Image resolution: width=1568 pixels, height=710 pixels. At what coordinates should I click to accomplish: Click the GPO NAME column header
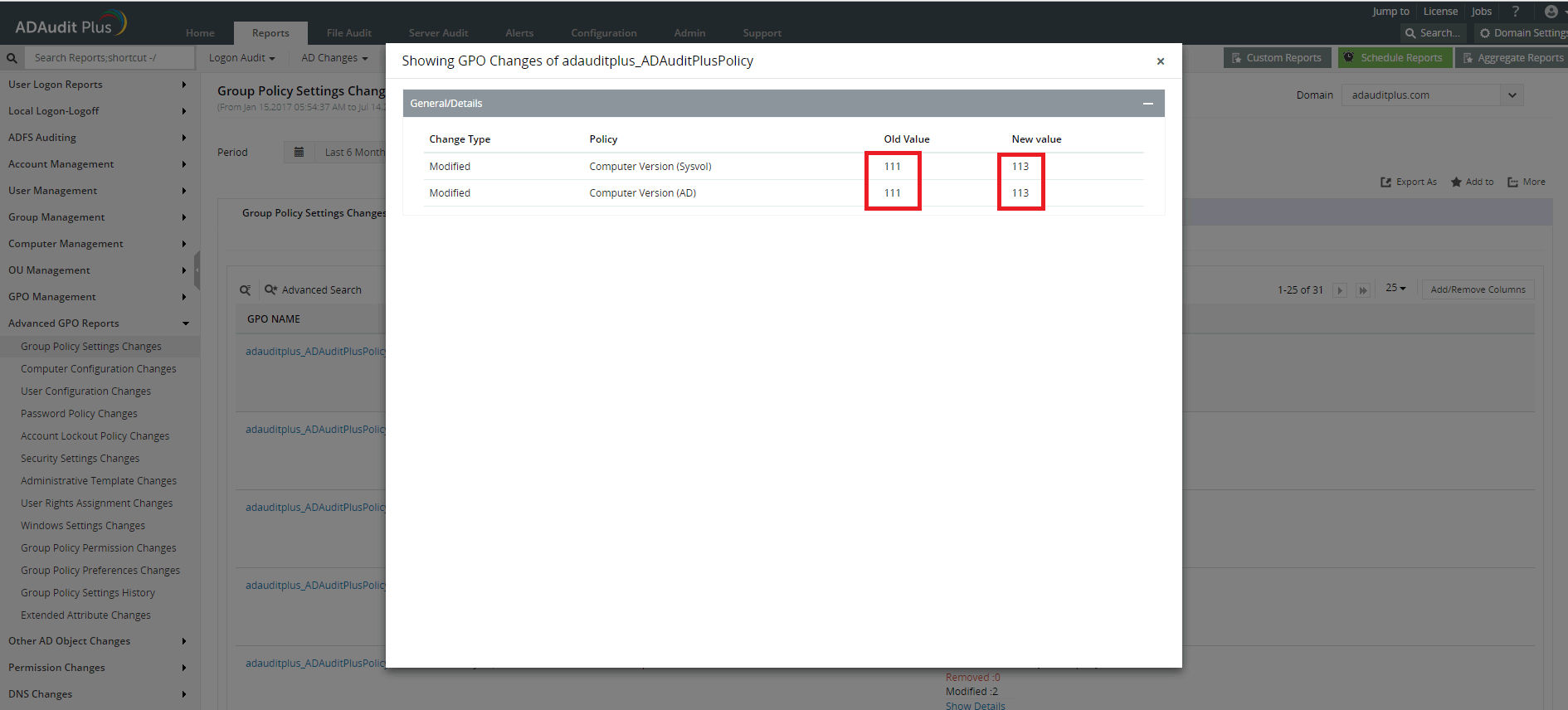click(x=274, y=319)
